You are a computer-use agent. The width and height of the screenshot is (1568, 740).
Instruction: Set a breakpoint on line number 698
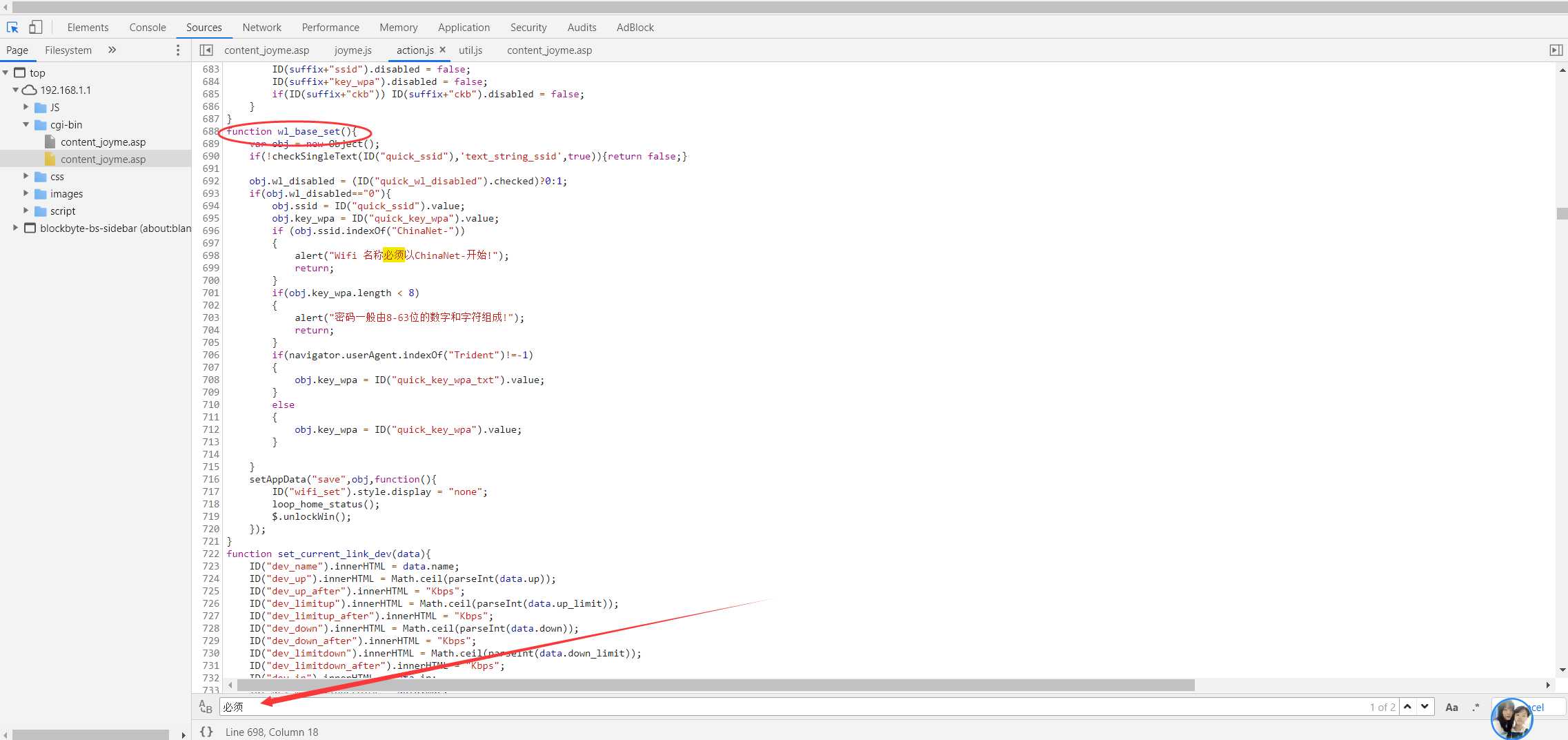click(x=210, y=255)
